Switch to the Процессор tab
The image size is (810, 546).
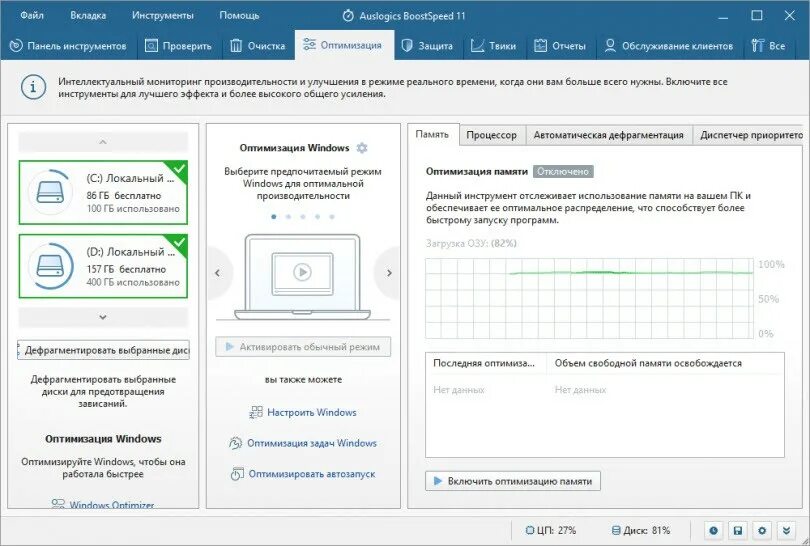point(491,135)
